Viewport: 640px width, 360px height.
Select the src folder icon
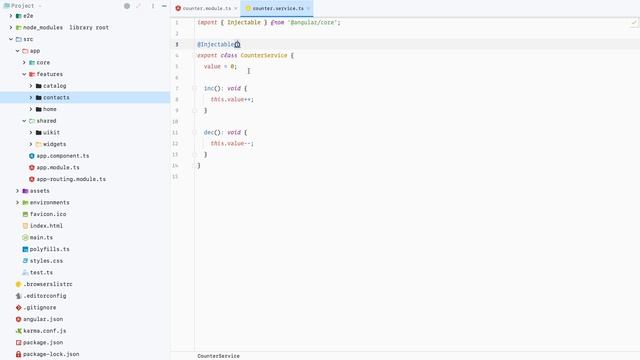18,39
